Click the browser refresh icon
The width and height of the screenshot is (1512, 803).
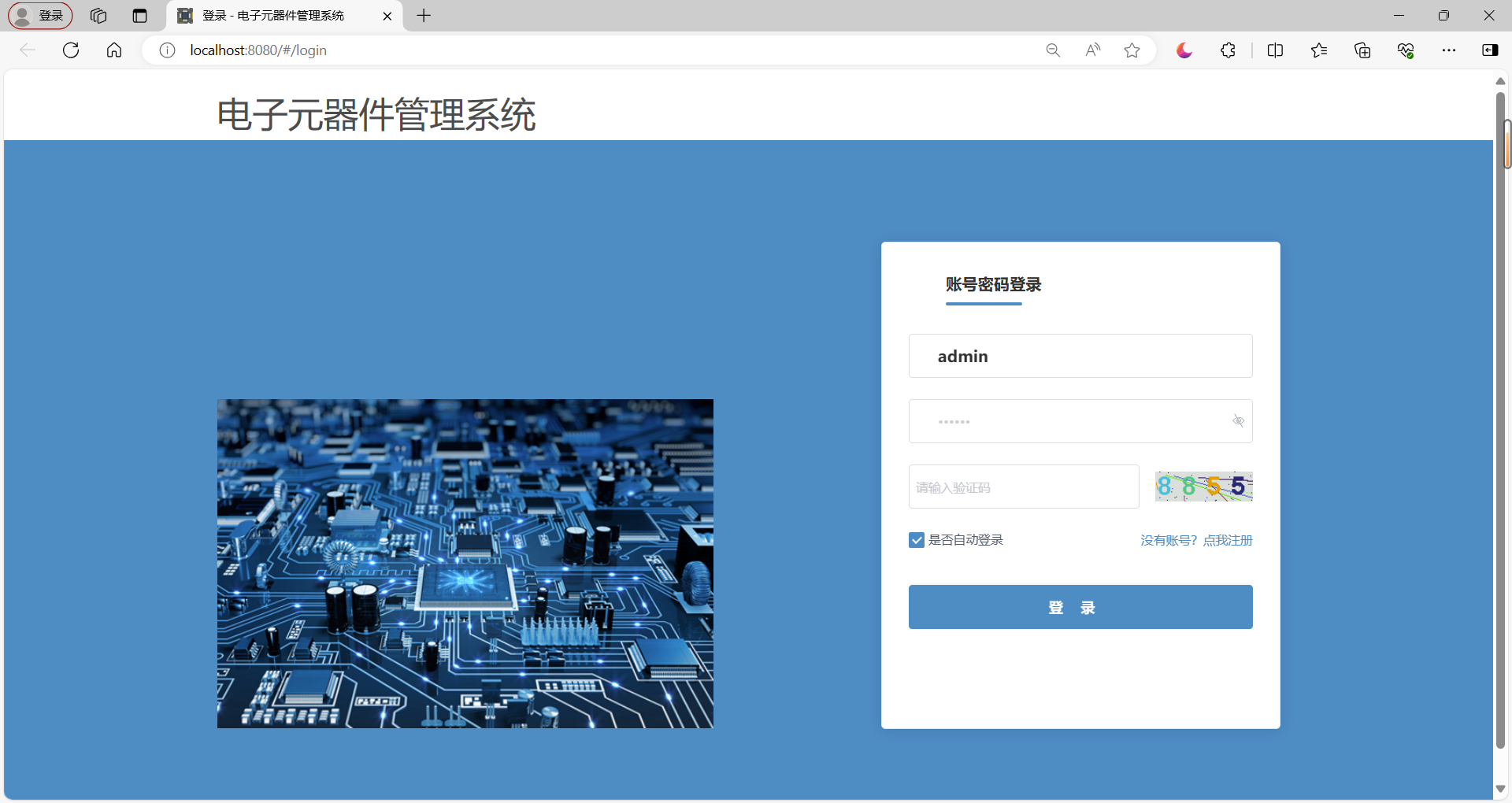point(71,50)
